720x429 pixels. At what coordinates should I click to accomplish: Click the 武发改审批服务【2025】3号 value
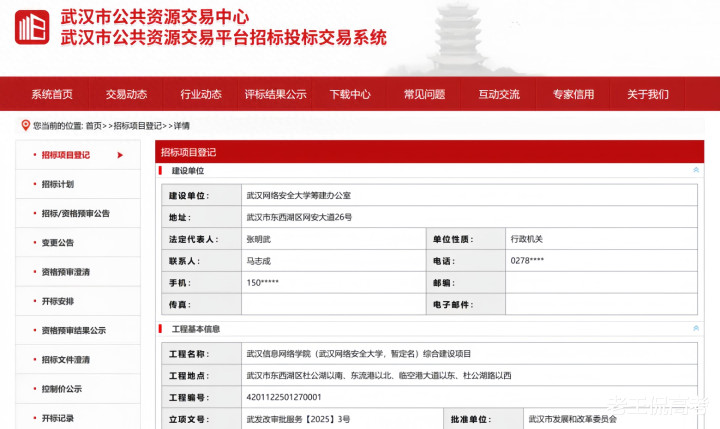coord(298,419)
